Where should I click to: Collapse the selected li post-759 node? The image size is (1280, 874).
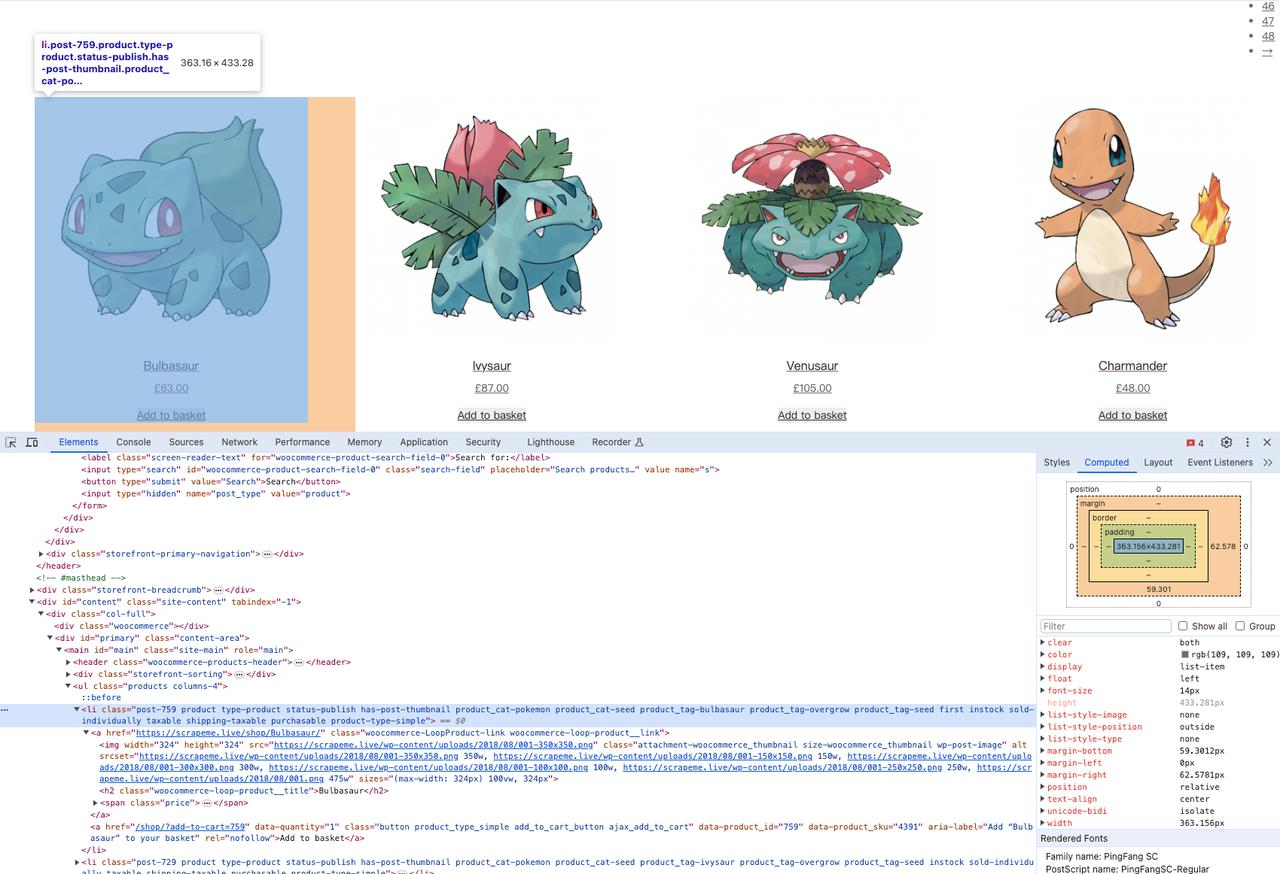pyautogui.click(x=77, y=709)
